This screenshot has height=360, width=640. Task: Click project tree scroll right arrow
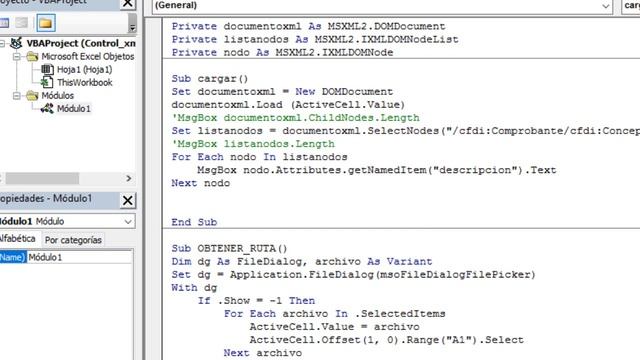coord(129,178)
